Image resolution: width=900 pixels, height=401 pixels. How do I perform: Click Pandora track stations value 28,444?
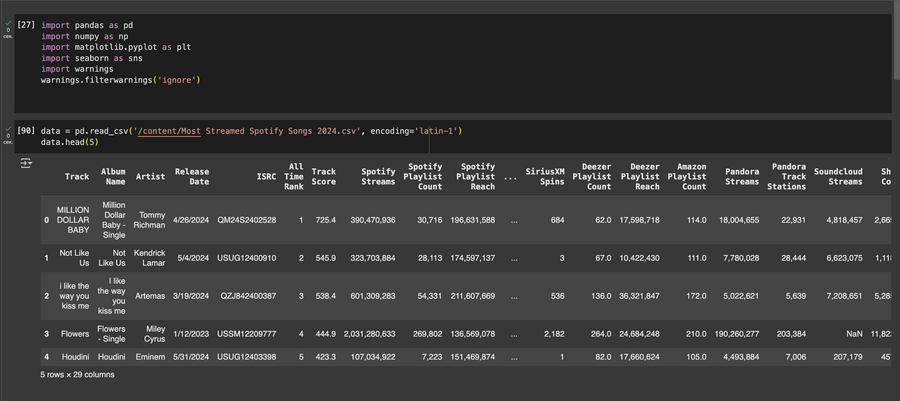click(793, 258)
